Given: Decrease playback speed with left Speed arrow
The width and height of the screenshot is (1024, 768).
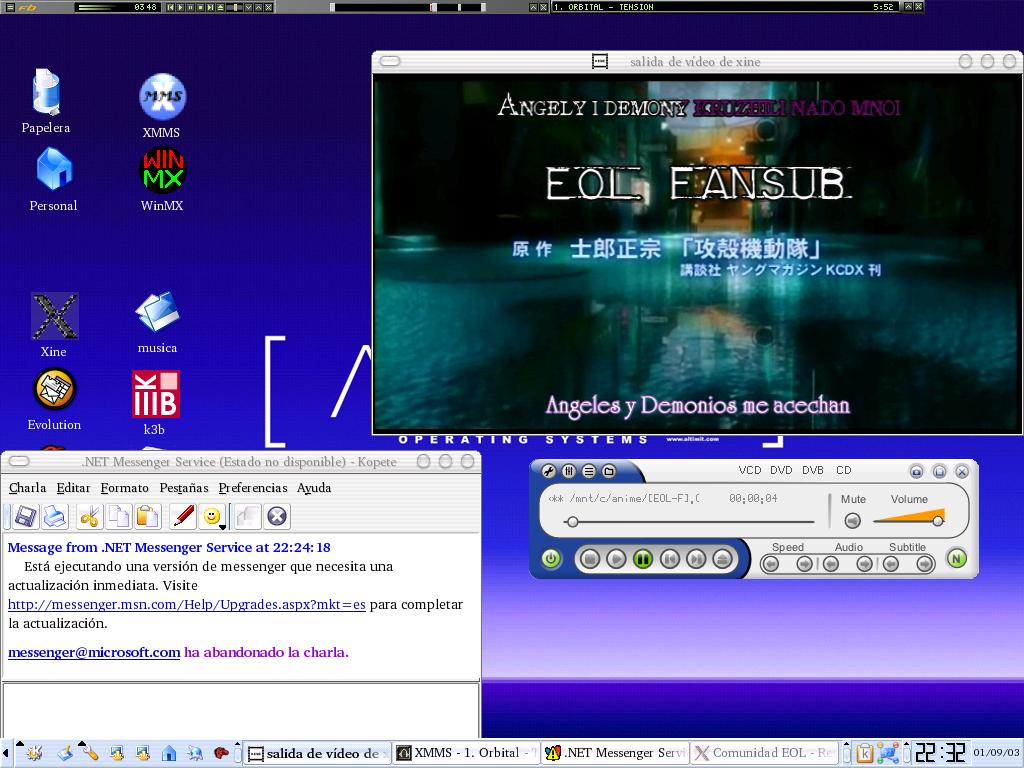Looking at the screenshot, I should point(771,564).
